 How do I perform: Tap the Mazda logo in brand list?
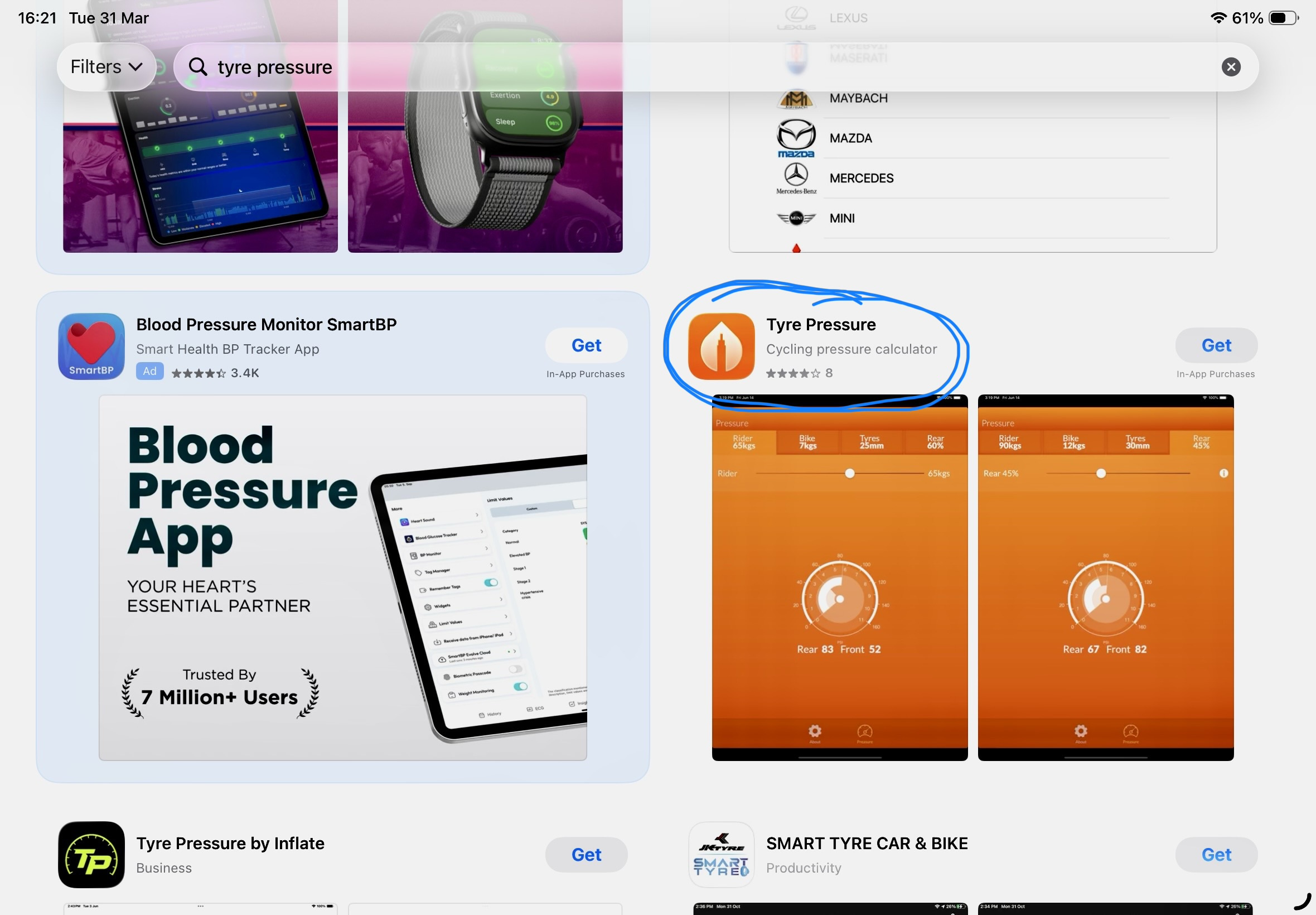[x=796, y=138]
